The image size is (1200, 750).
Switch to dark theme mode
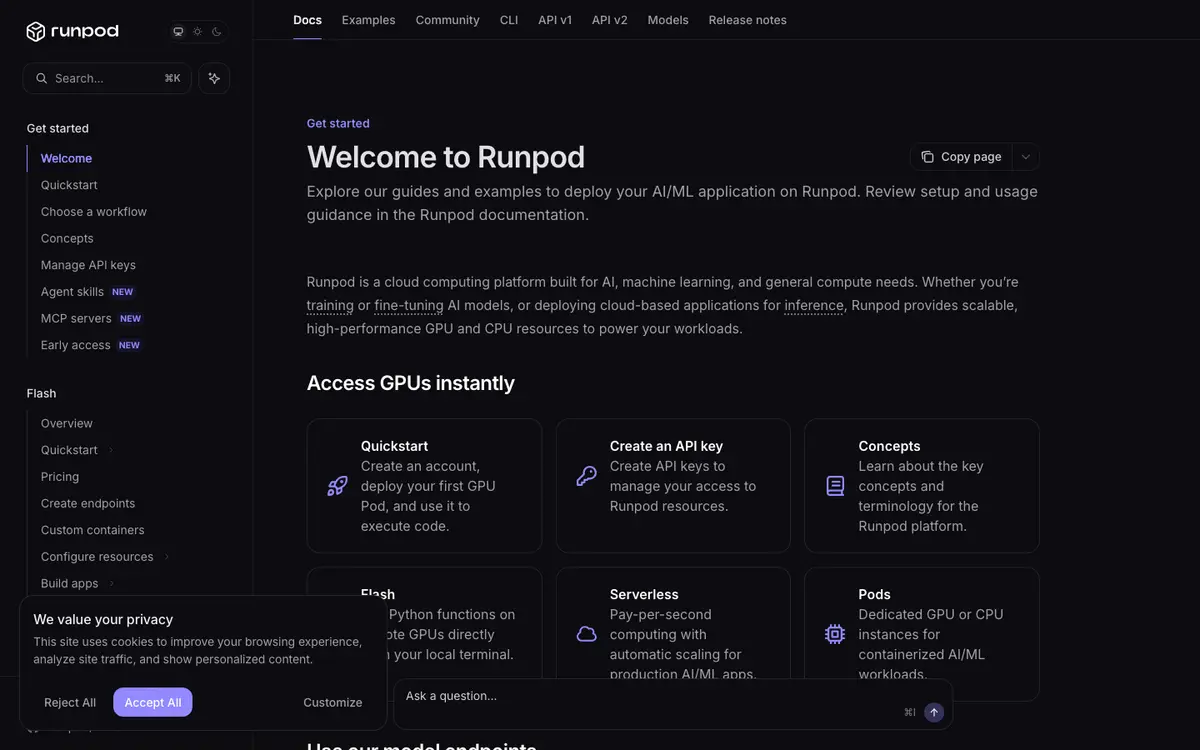tap(216, 32)
